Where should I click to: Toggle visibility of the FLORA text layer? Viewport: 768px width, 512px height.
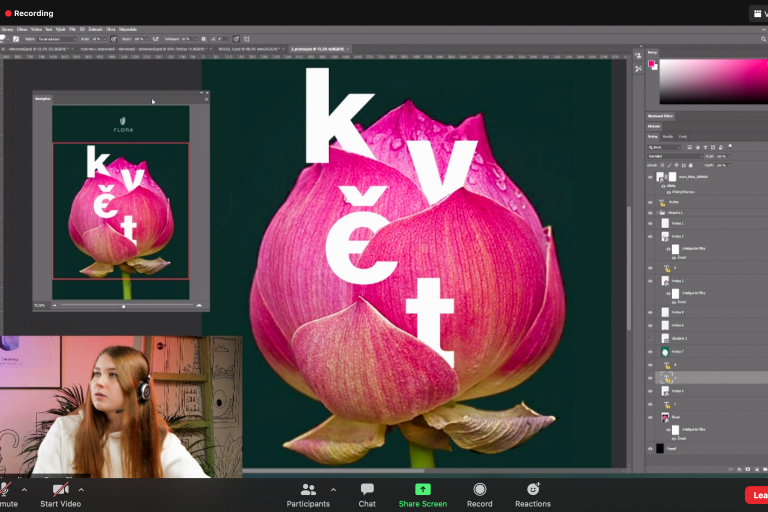pyautogui.click(x=650, y=201)
